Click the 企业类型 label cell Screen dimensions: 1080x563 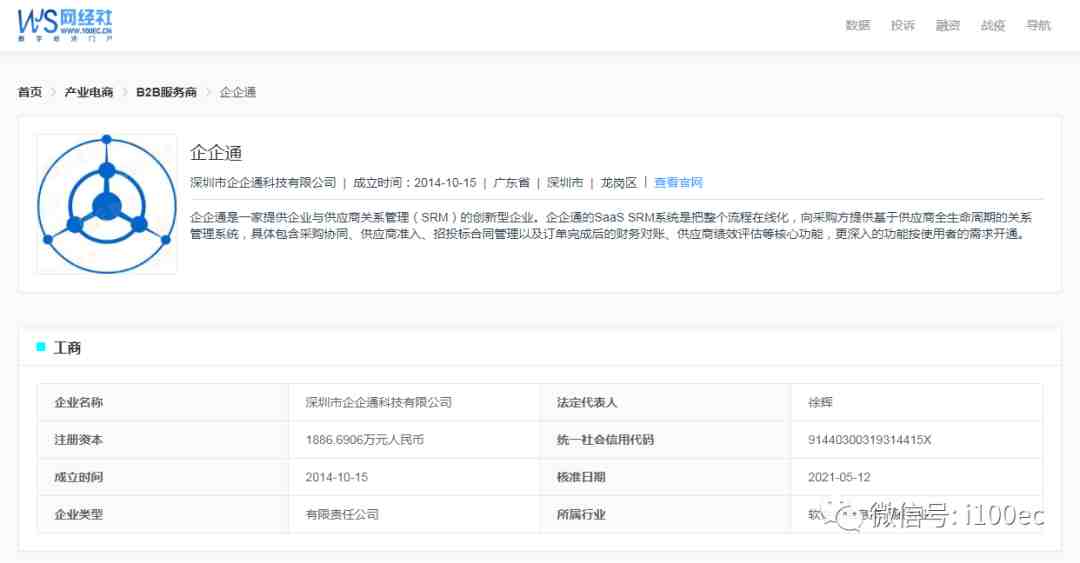coord(163,514)
